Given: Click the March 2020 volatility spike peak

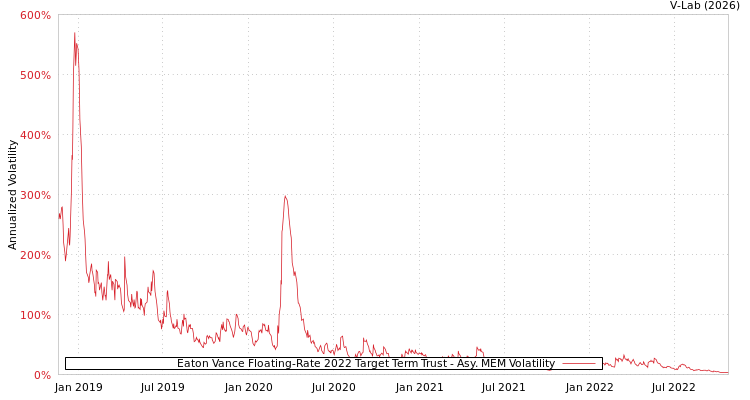Looking at the screenshot, I should (x=286, y=197).
